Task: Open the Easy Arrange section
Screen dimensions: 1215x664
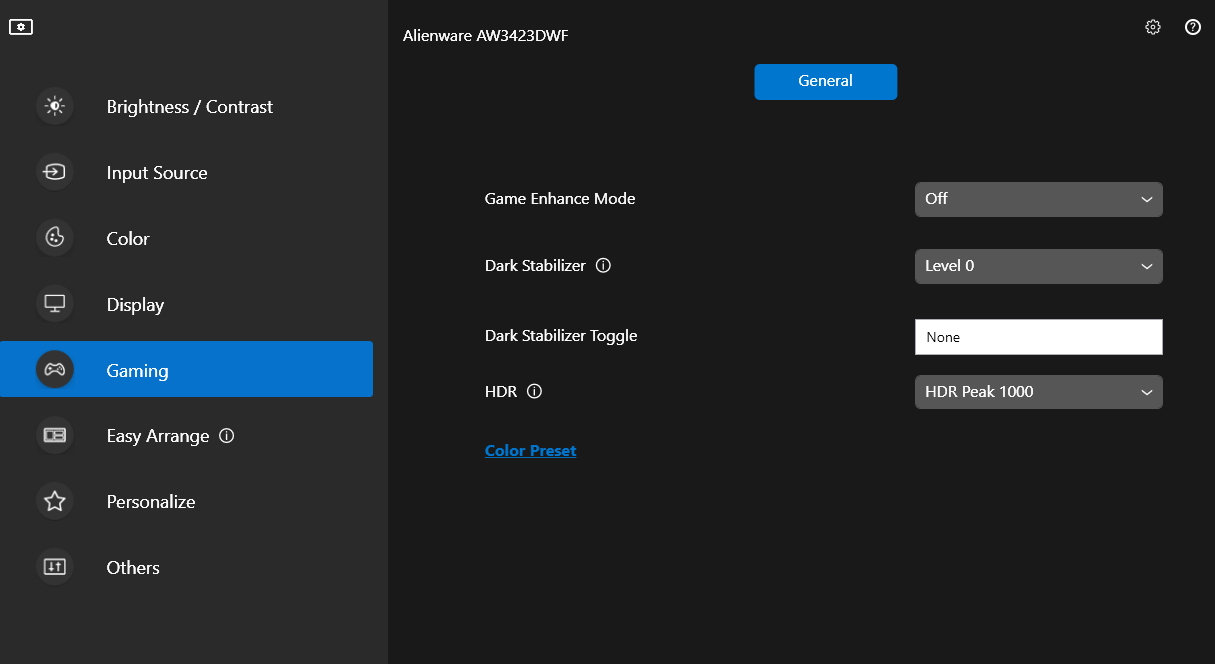Action: (x=186, y=436)
